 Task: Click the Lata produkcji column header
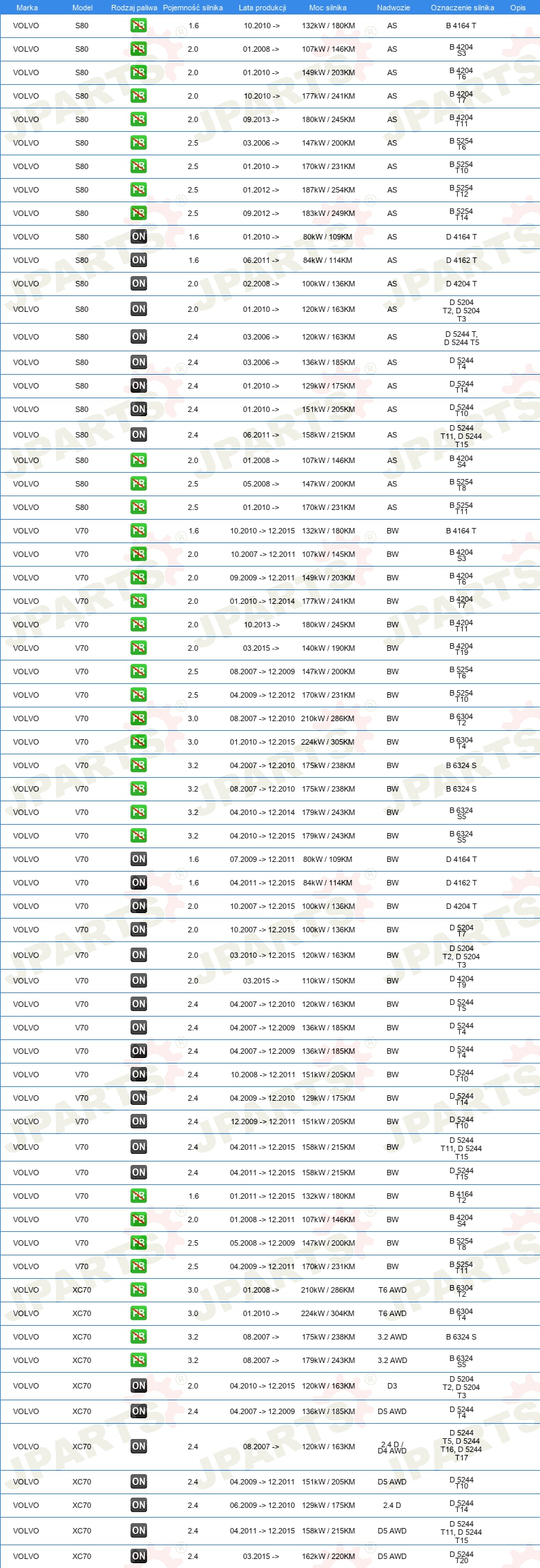point(262,8)
